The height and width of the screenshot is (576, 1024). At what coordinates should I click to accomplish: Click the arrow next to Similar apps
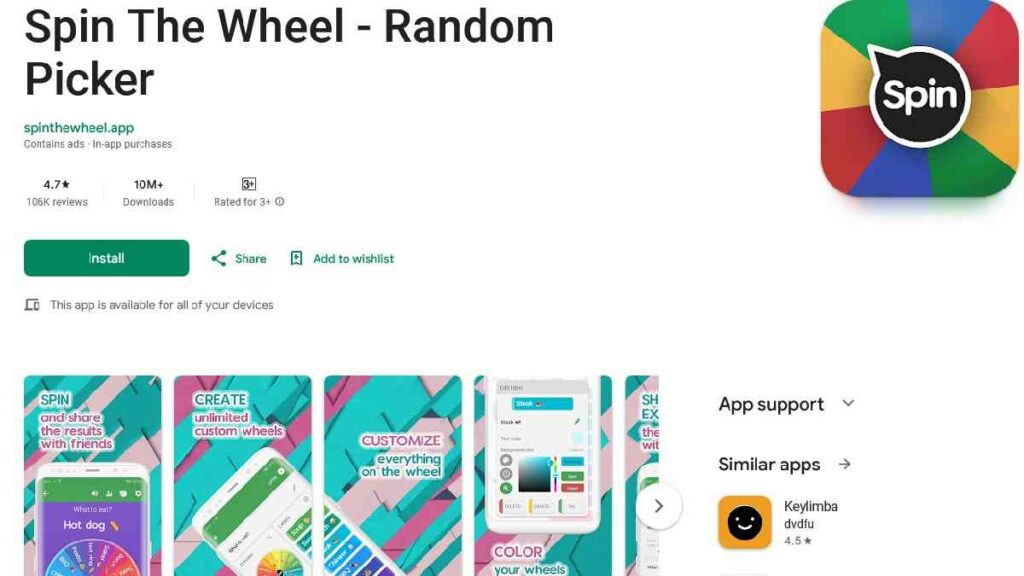coord(844,464)
